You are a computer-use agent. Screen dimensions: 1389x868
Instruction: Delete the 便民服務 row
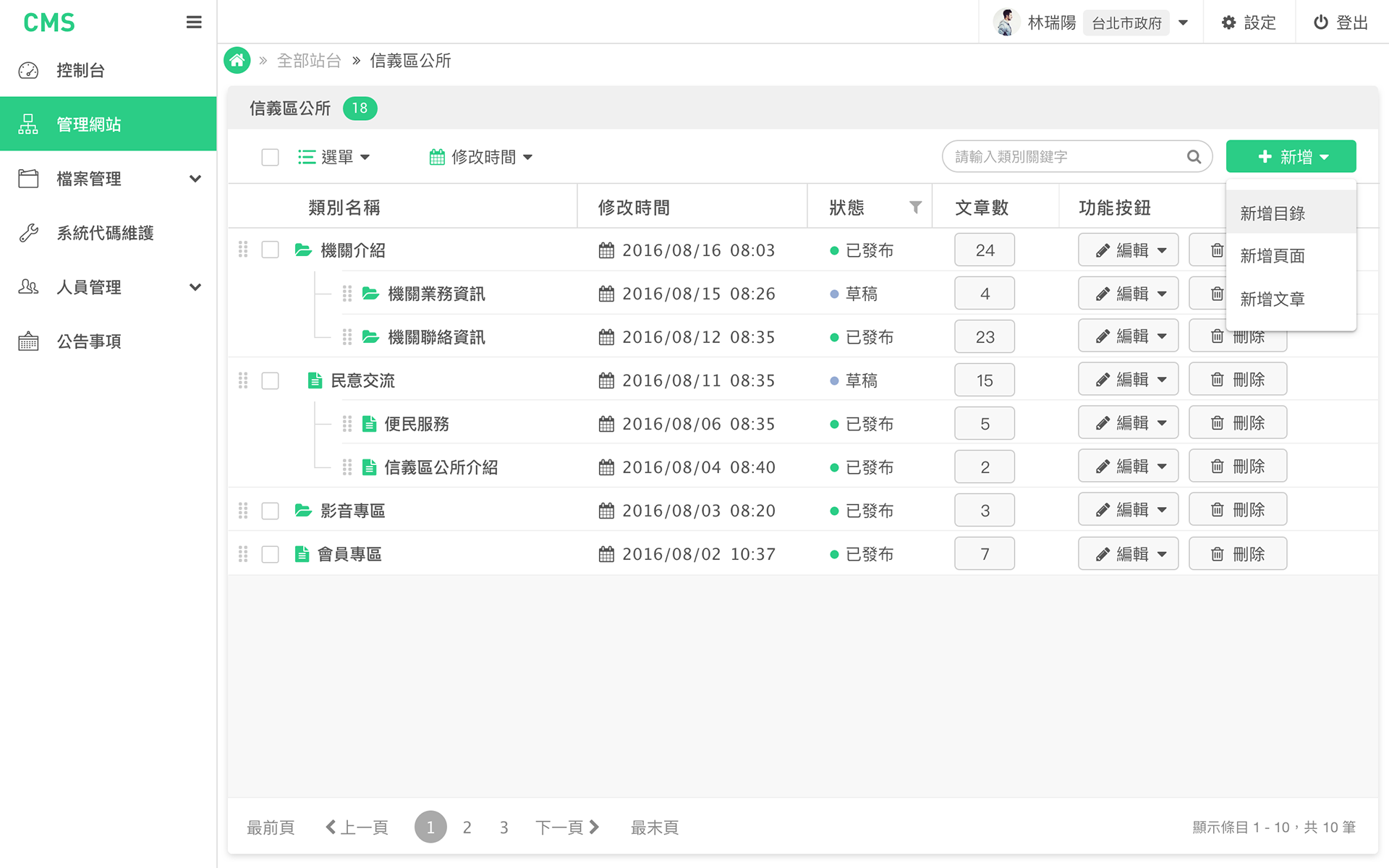1237,423
